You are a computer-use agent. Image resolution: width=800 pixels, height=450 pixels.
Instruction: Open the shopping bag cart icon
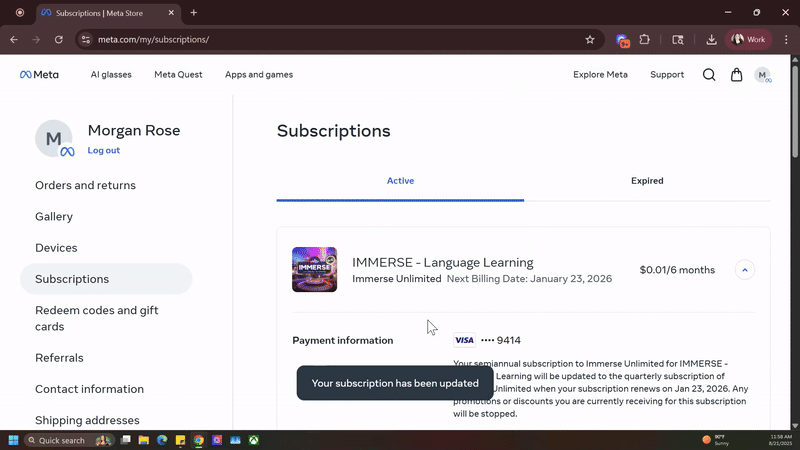736,75
